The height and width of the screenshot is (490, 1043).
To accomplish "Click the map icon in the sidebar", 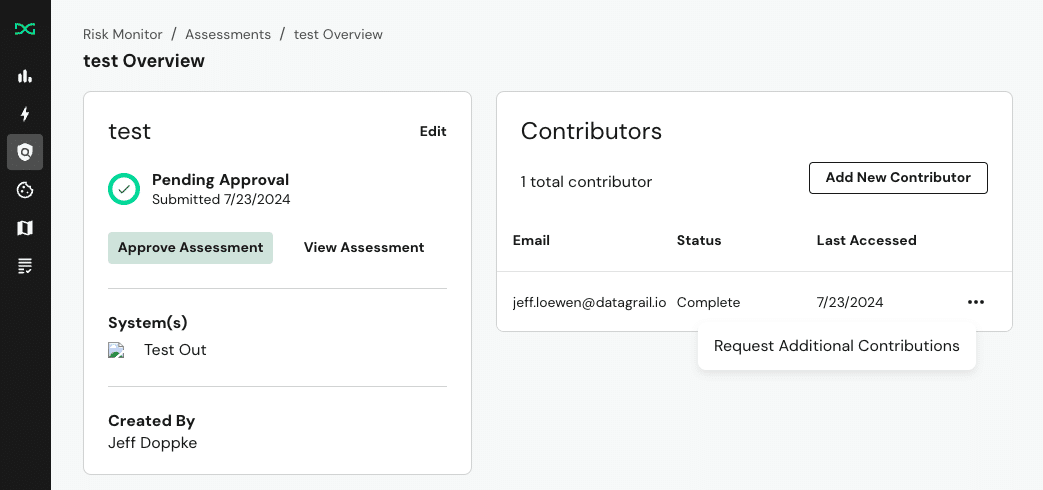I will point(25,228).
